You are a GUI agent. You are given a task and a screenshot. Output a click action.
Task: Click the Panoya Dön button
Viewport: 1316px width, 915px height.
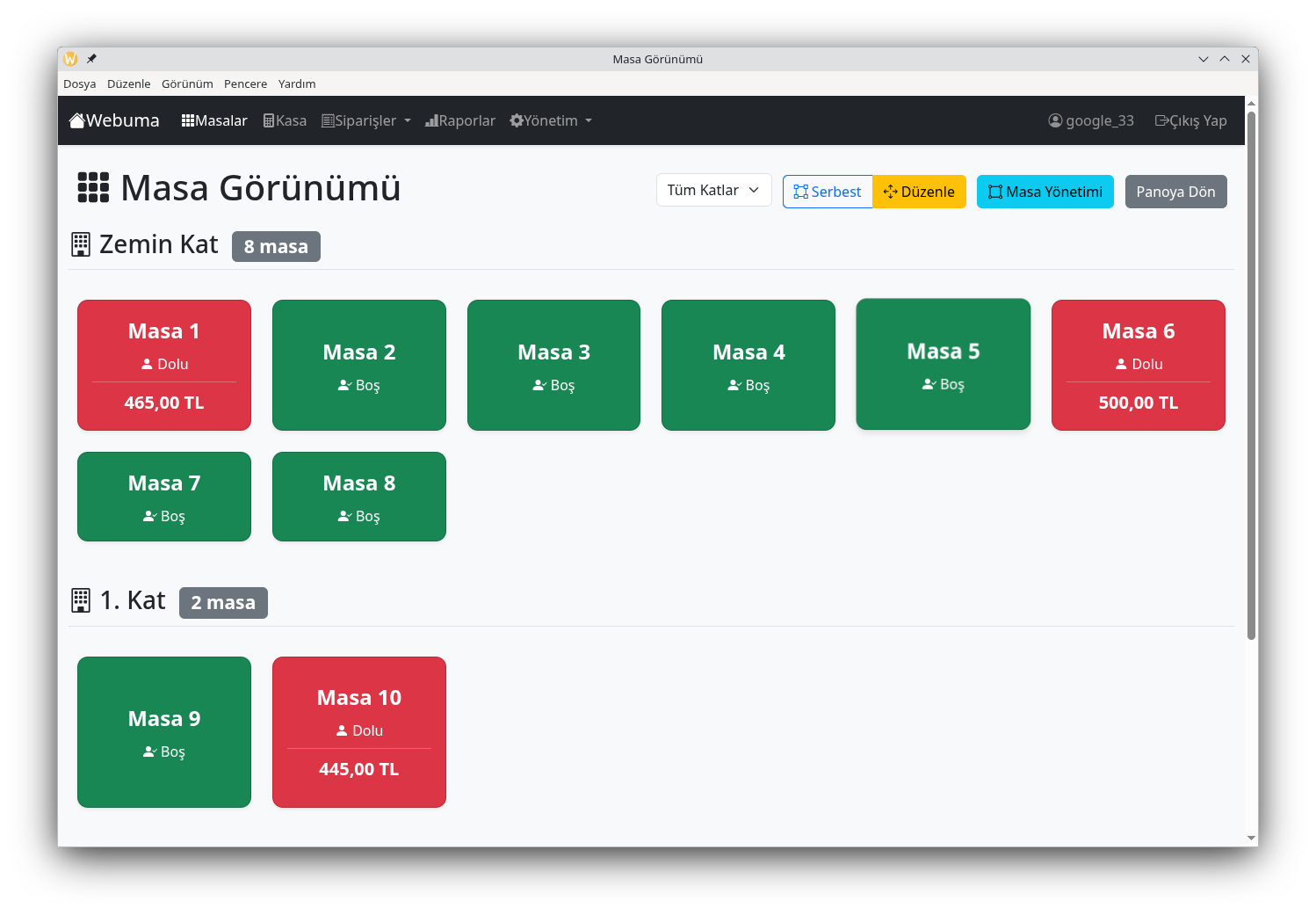click(1175, 191)
